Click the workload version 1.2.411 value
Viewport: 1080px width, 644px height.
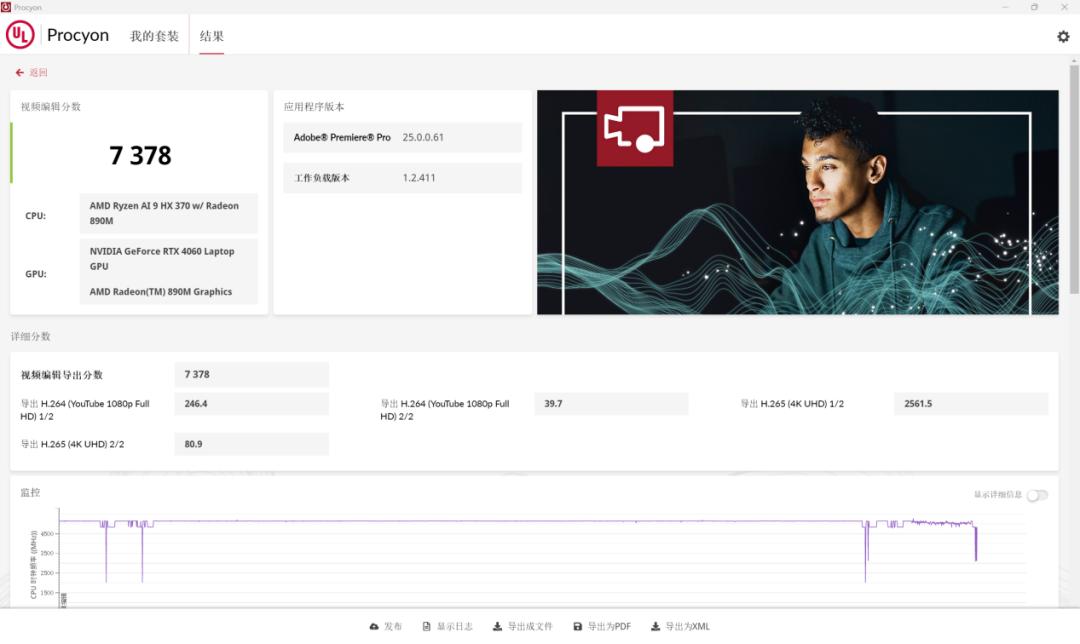[x=419, y=178]
